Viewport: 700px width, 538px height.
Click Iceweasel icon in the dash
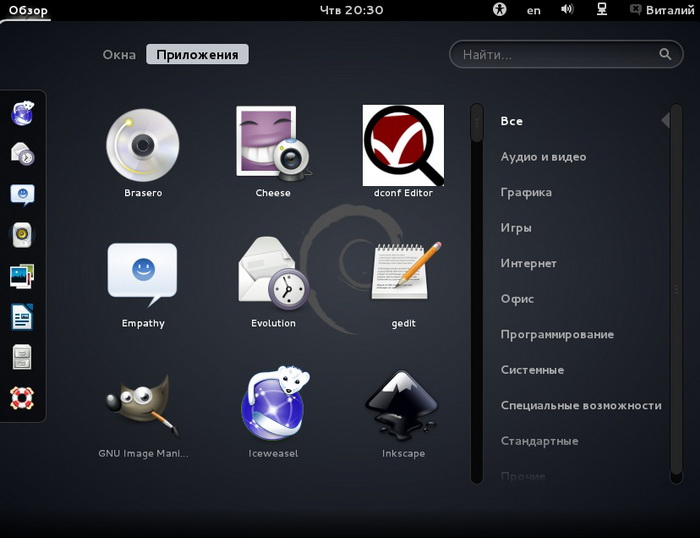(22, 113)
